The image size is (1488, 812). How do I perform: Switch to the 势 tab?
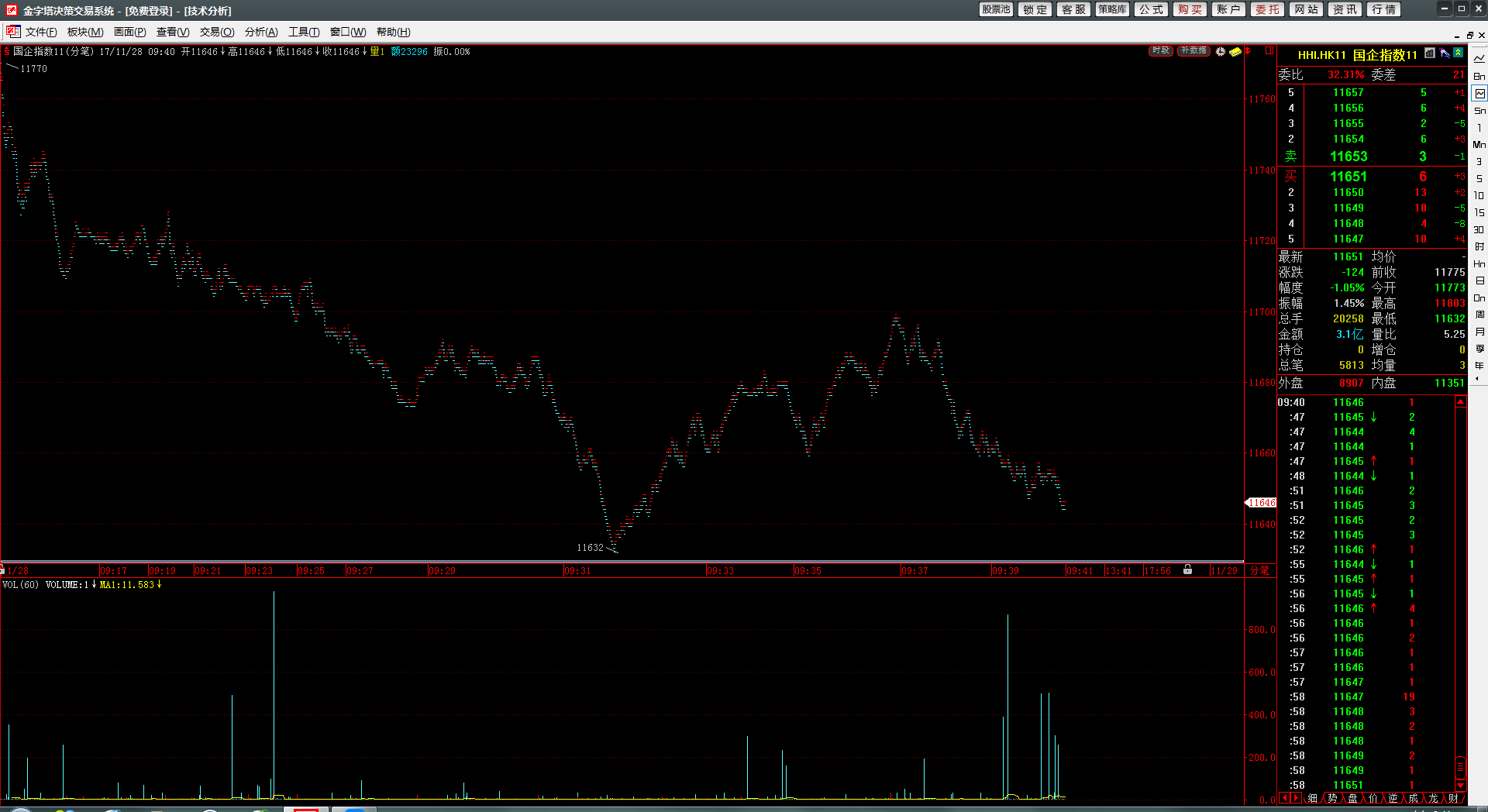point(1332,798)
